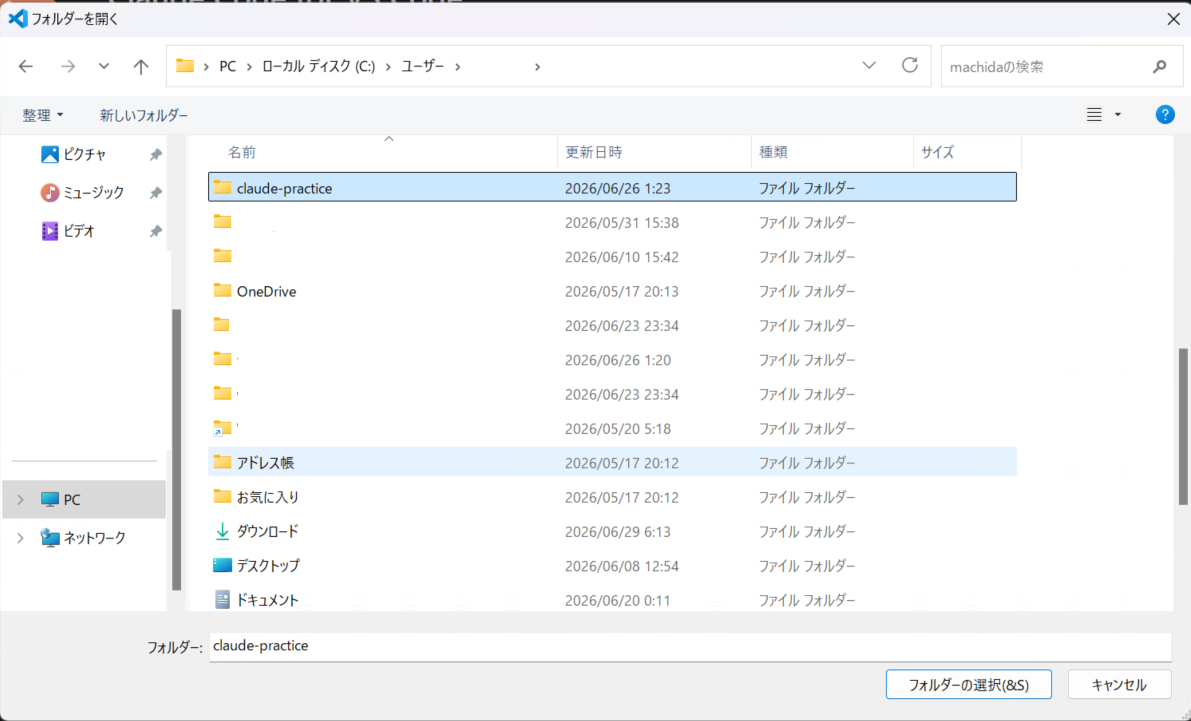Click the デスクトップ blue icon
1191x721 pixels.
222,565
